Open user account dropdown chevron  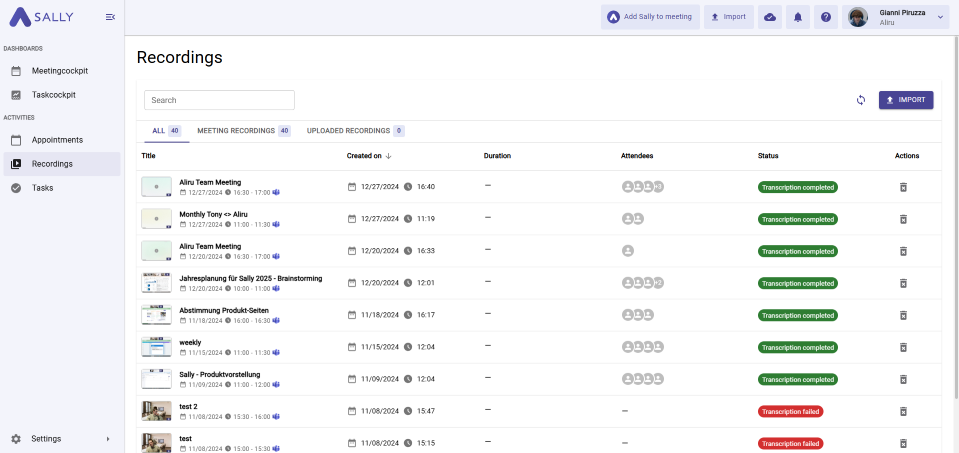[x=941, y=17]
